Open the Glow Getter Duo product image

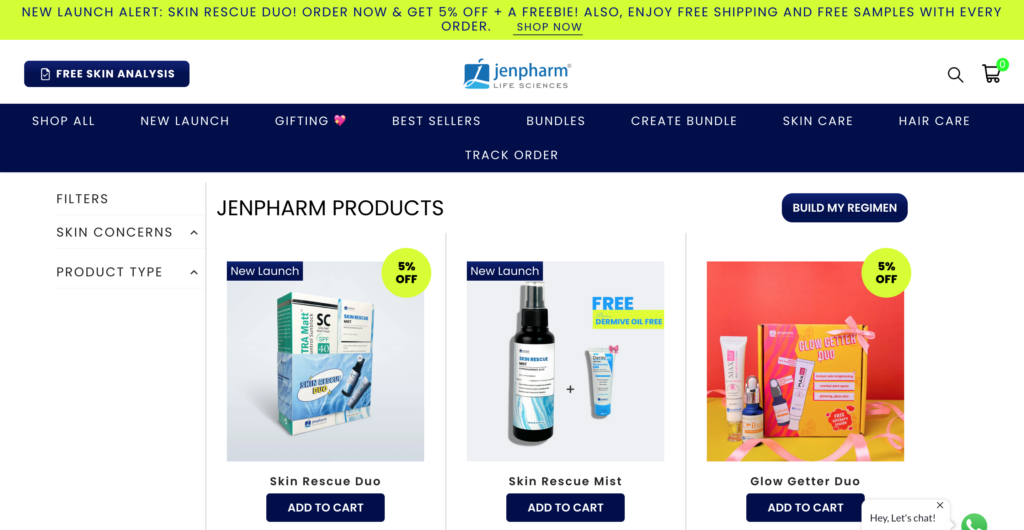(805, 362)
